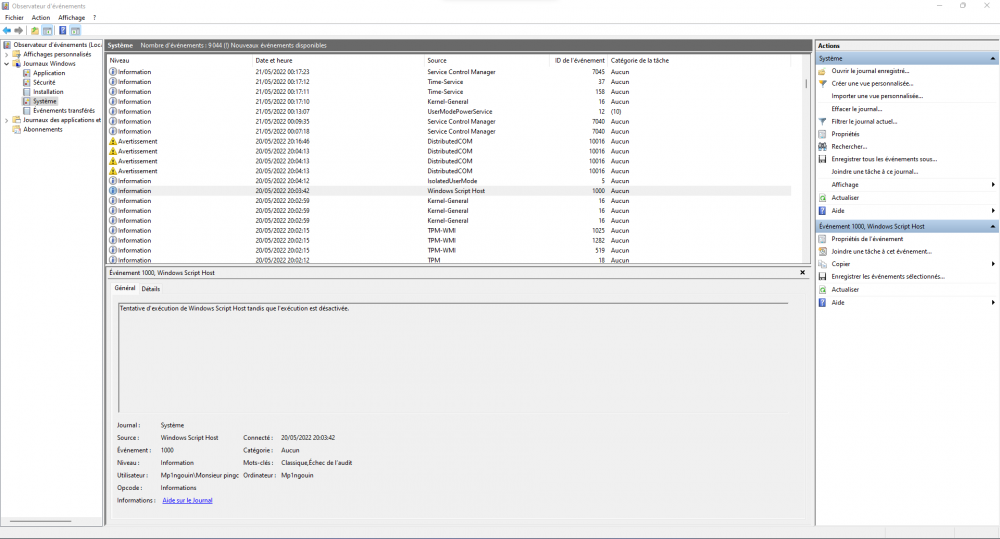
Task: Select 'Créer une vue personnalisée...' funnel action
Action: pyautogui.click(x=872, y=84)
